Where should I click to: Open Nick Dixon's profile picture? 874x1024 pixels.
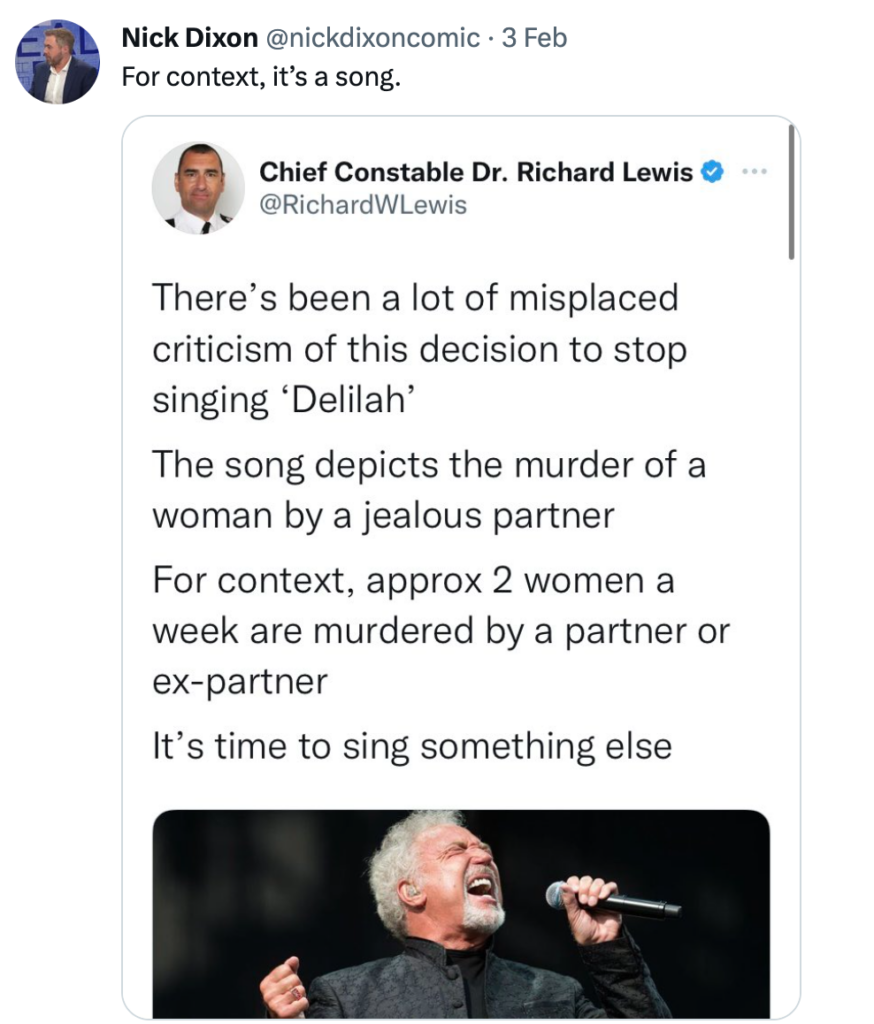point(57,62)
